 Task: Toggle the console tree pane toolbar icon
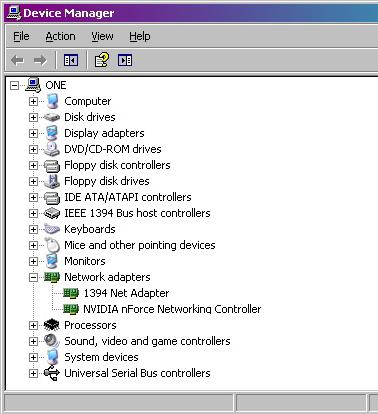coord(71,60)
